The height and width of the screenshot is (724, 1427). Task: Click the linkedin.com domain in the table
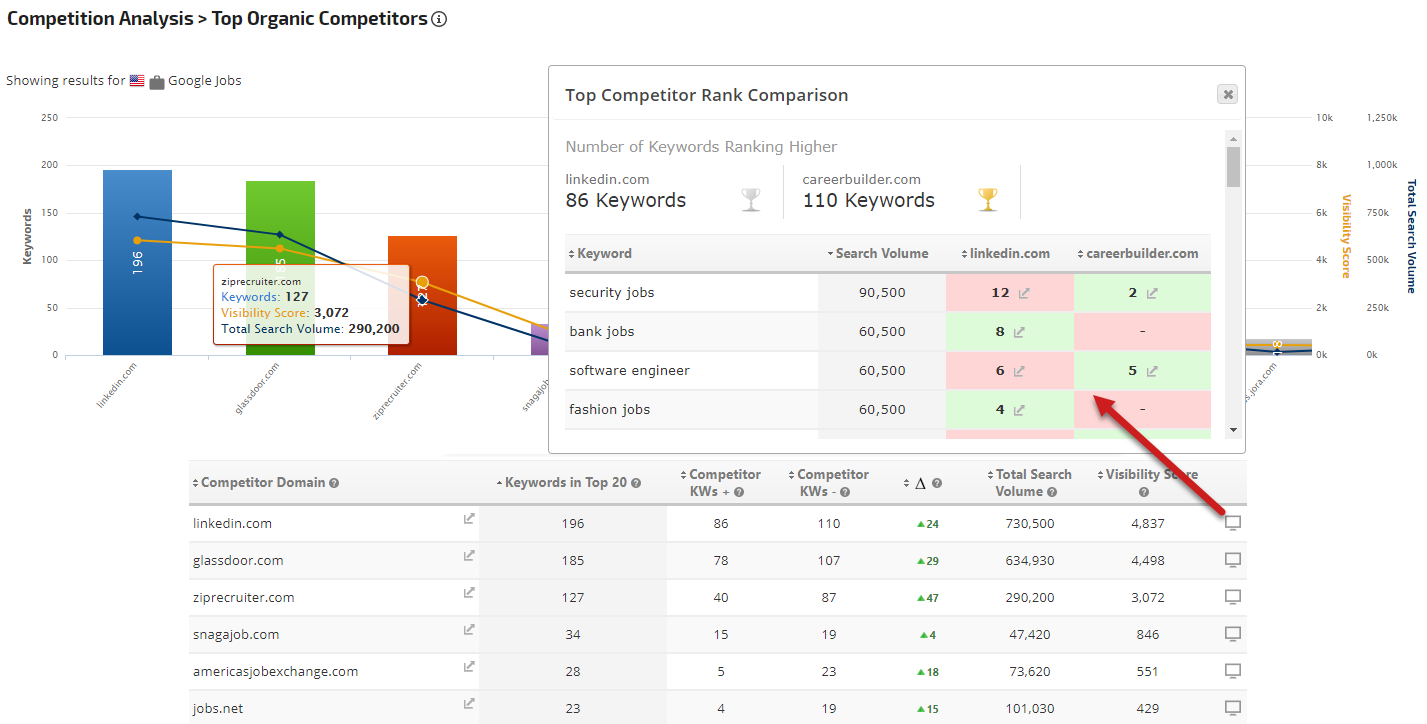click(x=232, y=523)
